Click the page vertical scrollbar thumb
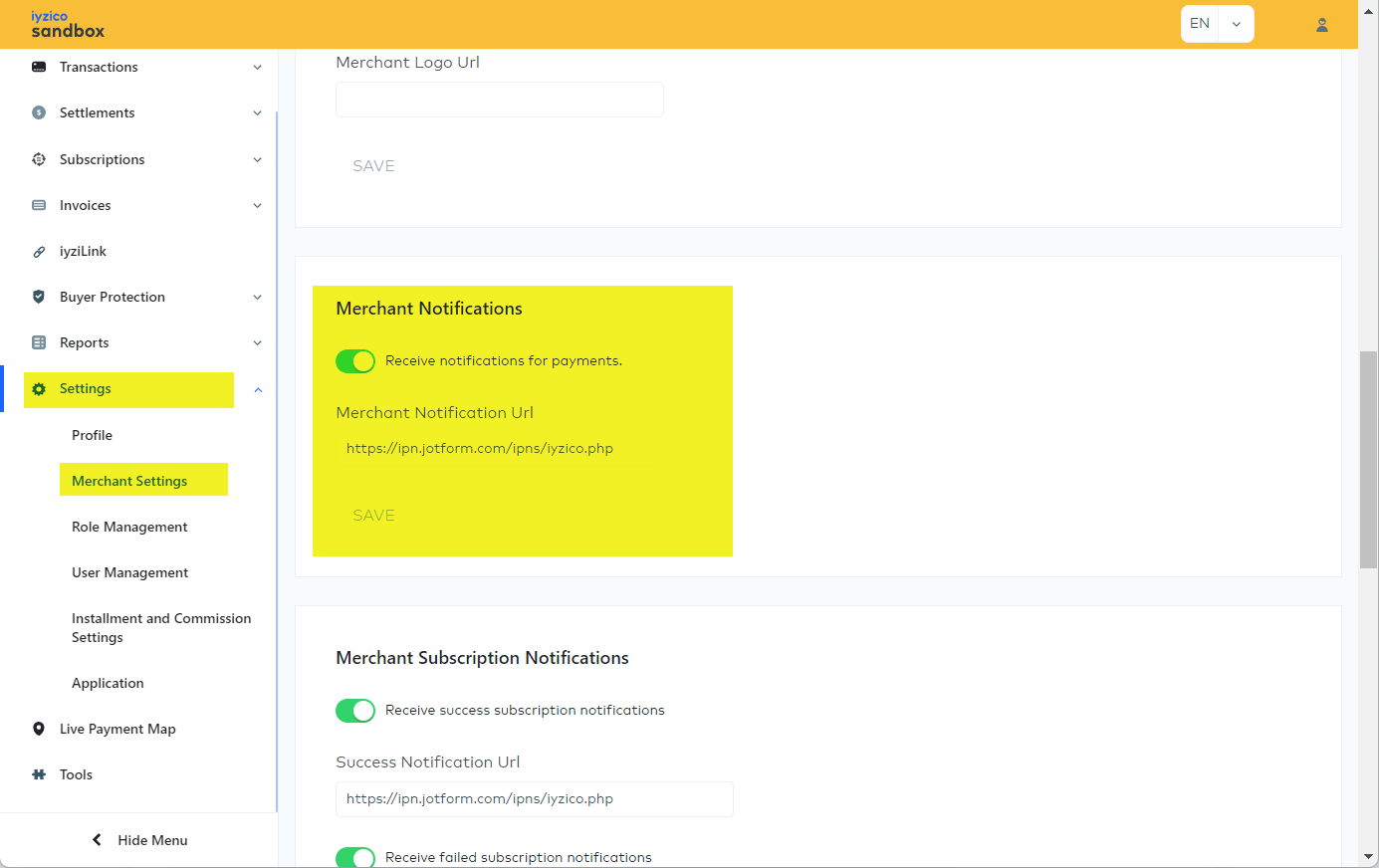The image size is (1379, 868). (x=1369, y=460)
